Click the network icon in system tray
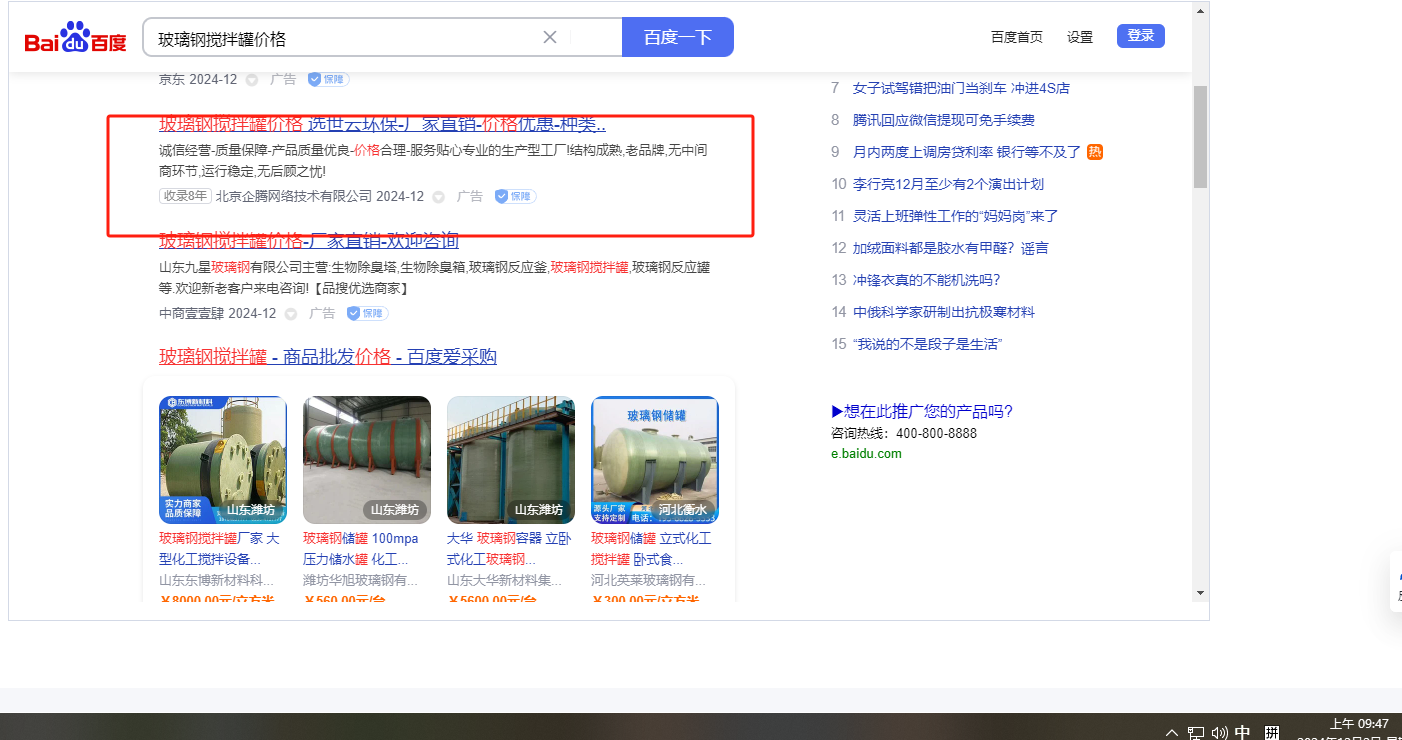Screen dimensions: 1402x740 pyautogui.click(x=1196, y=732)
